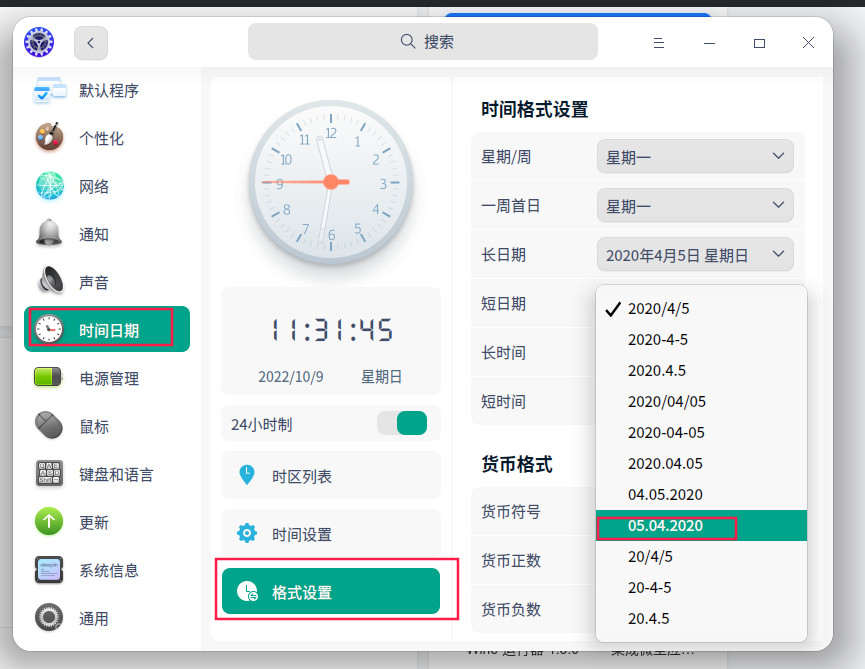Image resolution: width=865 pixels, height=669 pixels.
Task: Open the Format Settings (格式设置) page
Action: click(x=331, y=591)
